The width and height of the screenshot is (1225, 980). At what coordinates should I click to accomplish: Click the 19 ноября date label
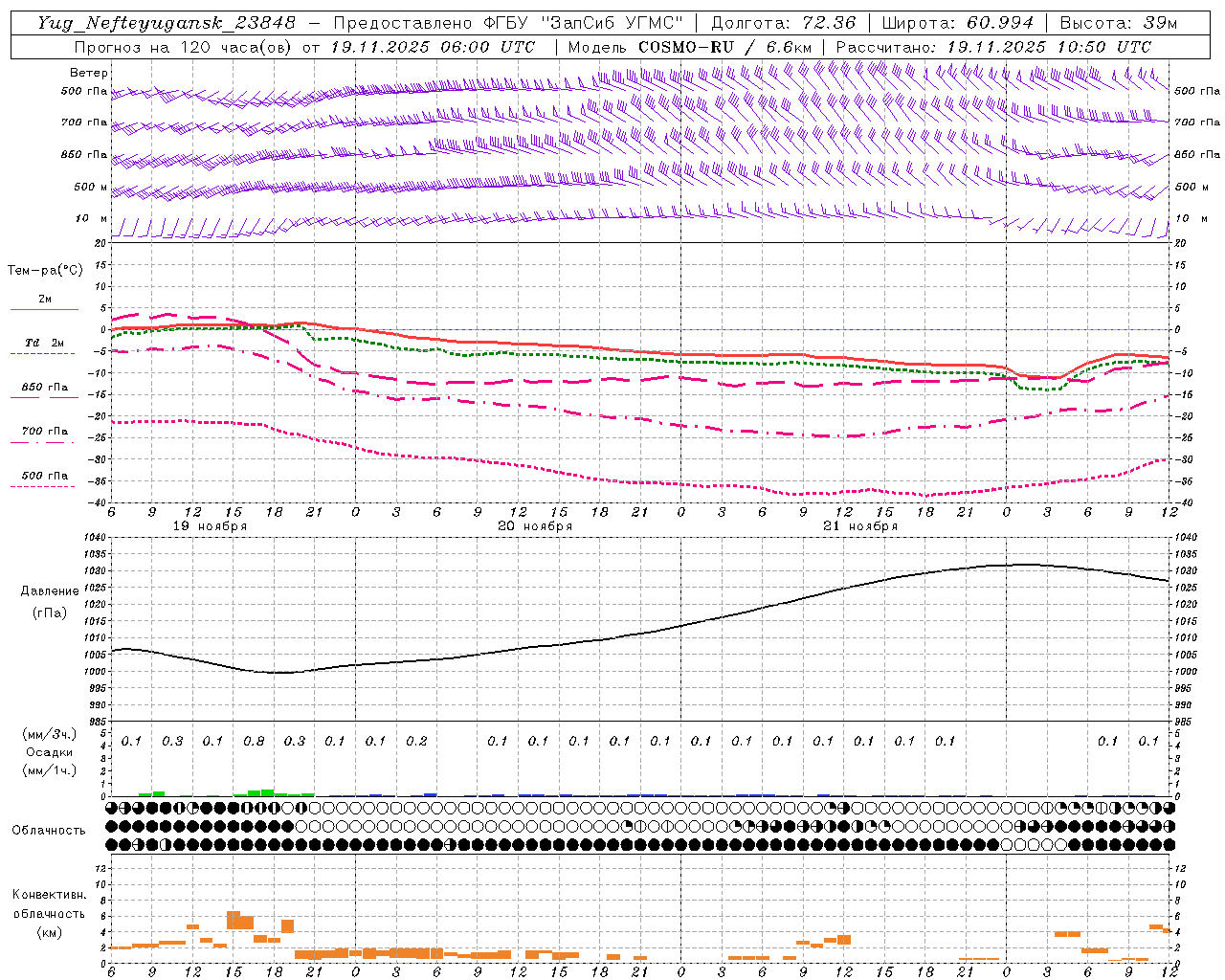(210, 526)
